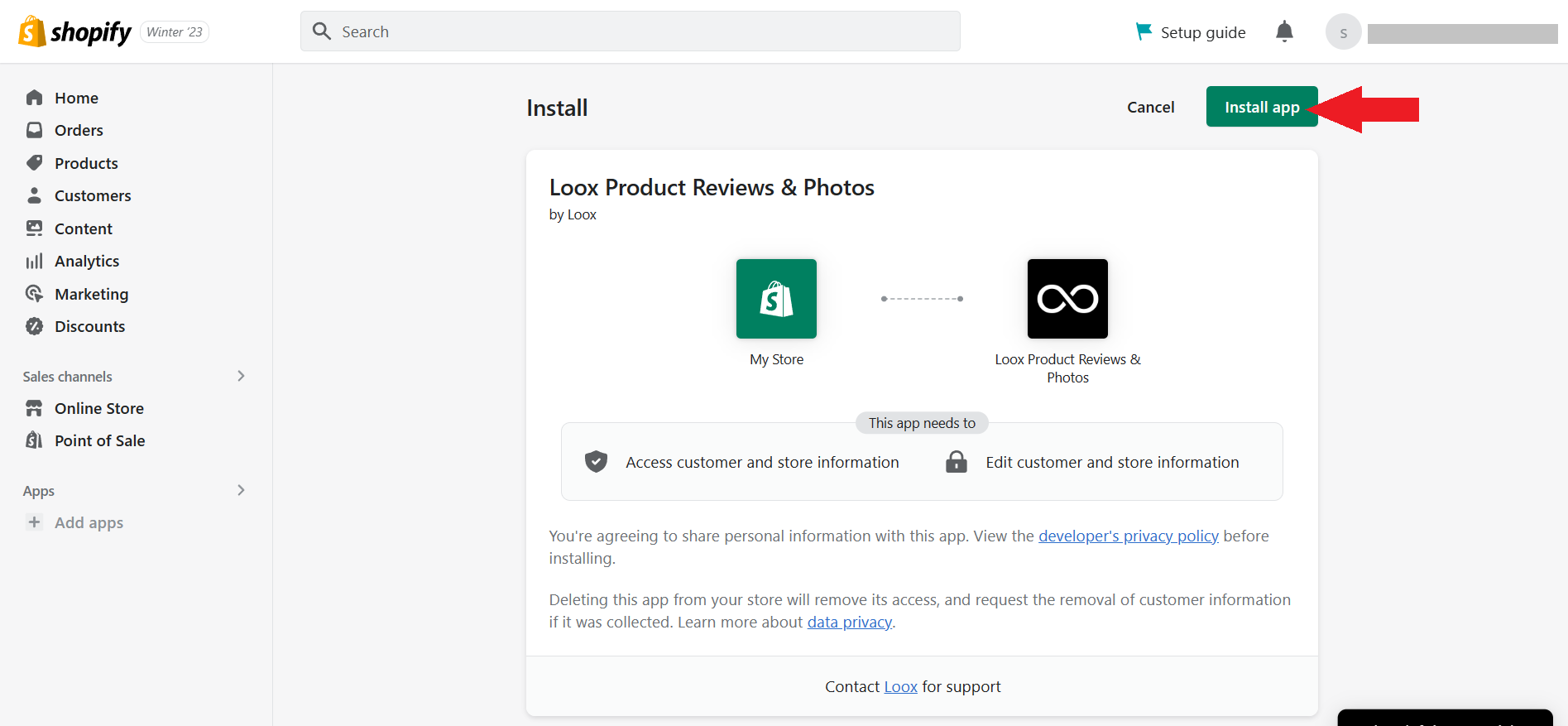Screen dimensions: 1568x726
Task: Click the padlock icon
Action: 957,462
